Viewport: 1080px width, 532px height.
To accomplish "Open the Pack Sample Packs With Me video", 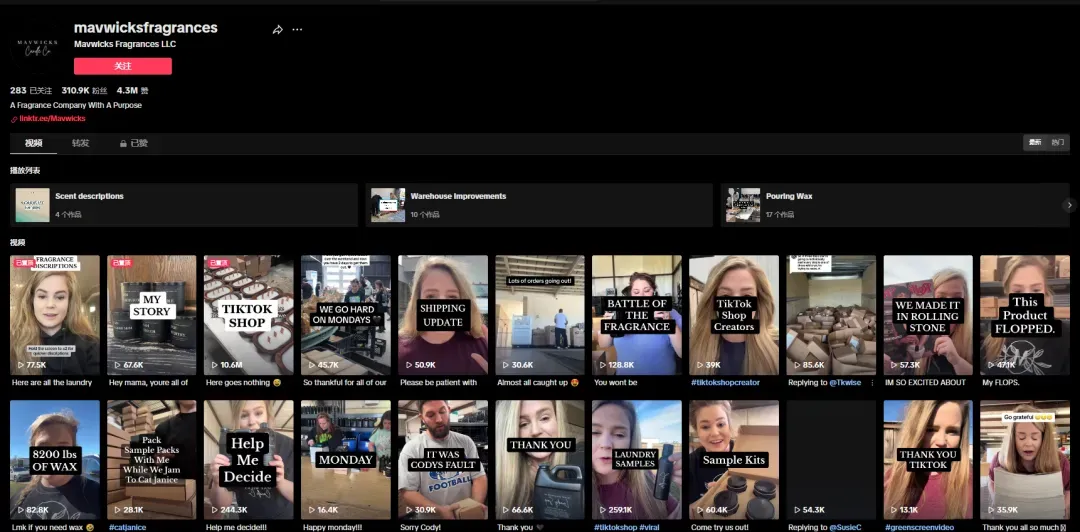I will 152,460.
